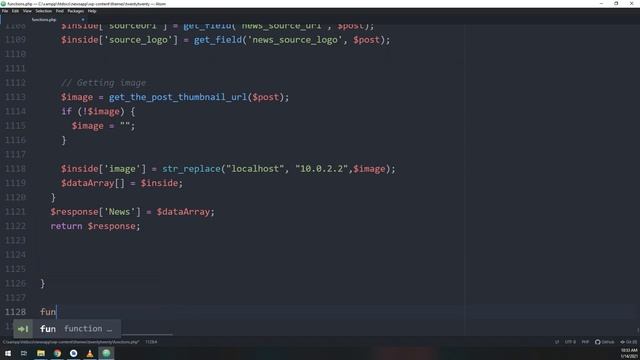
Task: Open VLC media player from the taskbar
Action: click(x=90, y=353)
